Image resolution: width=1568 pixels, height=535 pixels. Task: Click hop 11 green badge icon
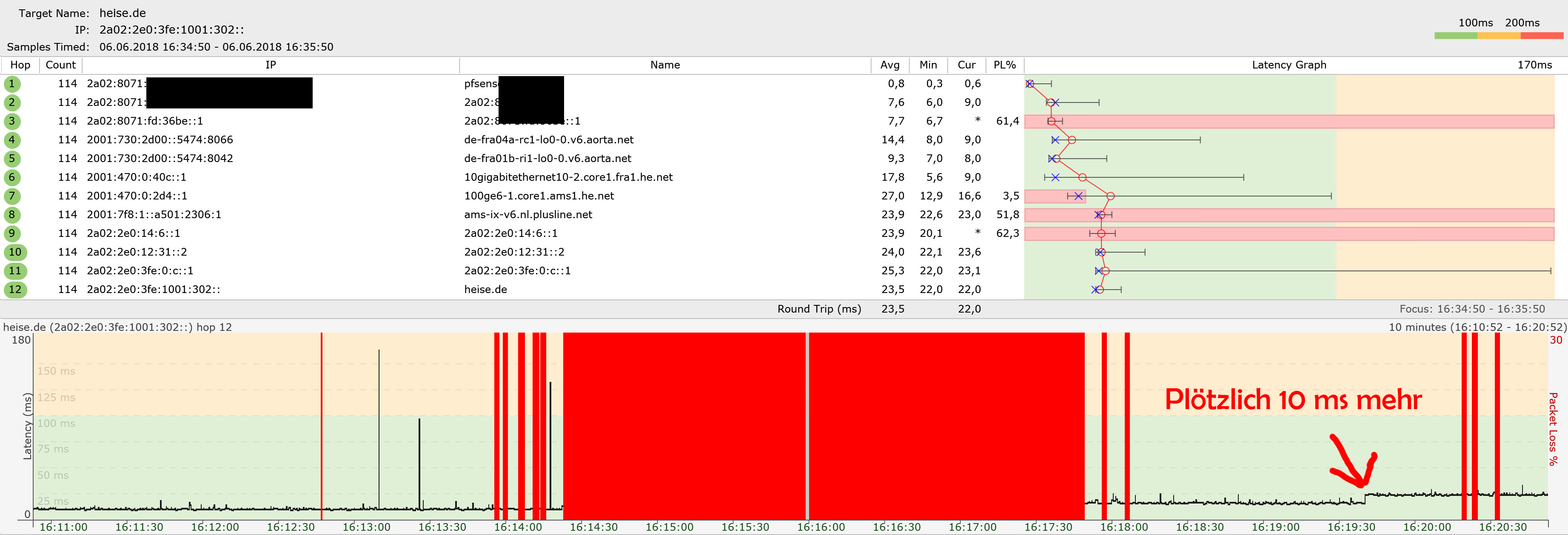[14, 271]
